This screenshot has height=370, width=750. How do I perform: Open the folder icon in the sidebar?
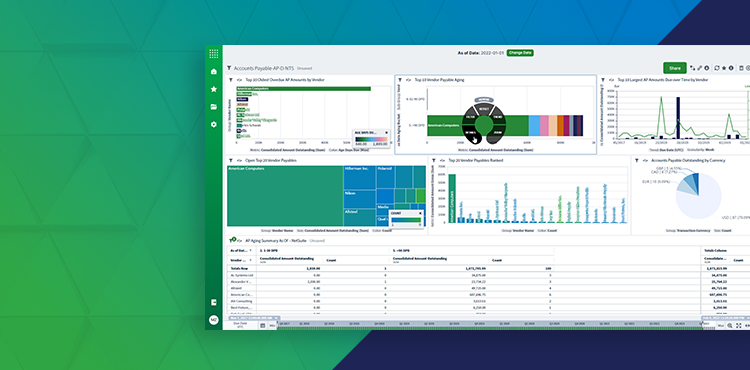214,107
